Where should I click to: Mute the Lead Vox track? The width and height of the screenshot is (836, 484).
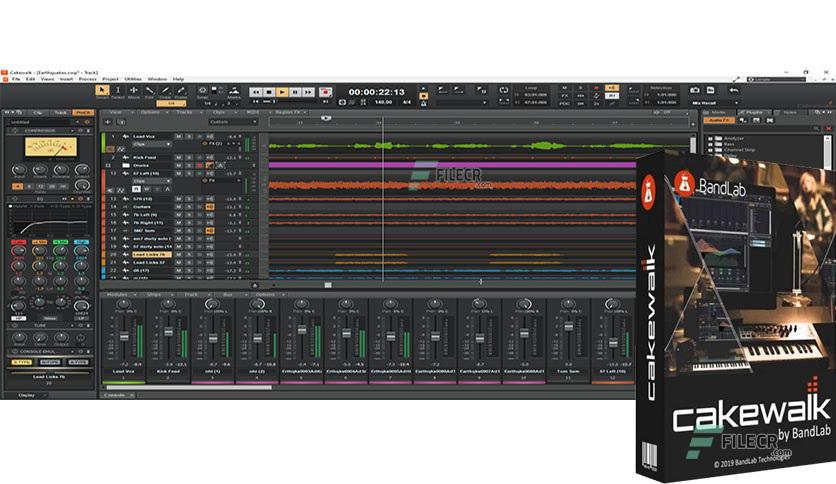[x=179, y=136]
